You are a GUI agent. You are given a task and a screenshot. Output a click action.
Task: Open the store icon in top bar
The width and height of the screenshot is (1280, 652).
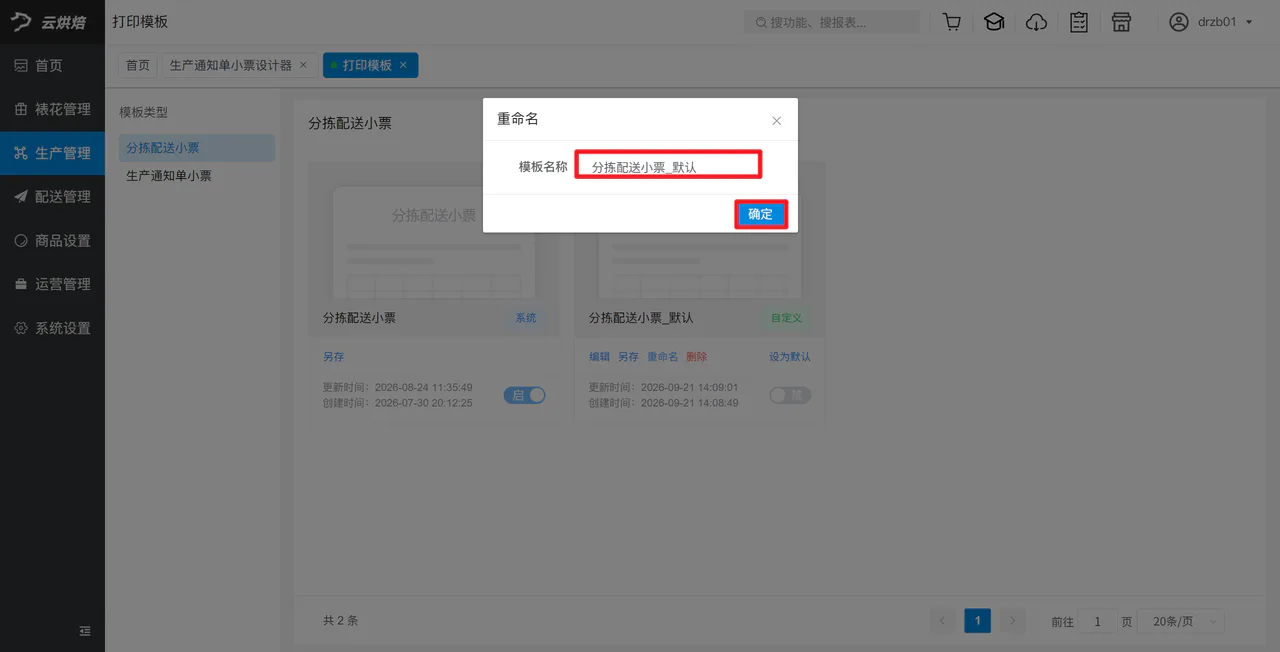coord(1121,22)
